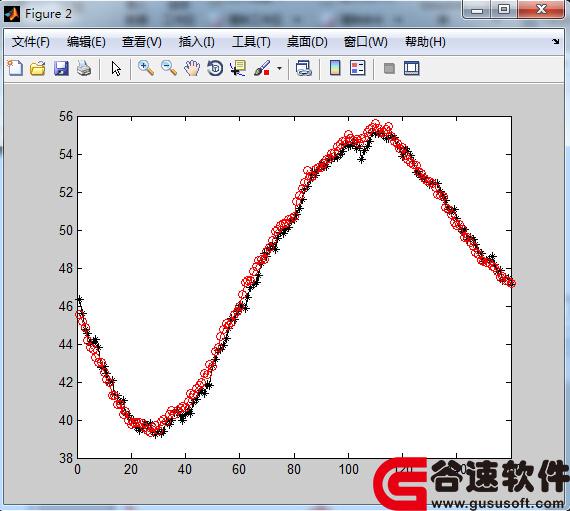The height and width of the screenshot is (511, 570).
Task: Click the New Figure icon
Action: point(15,68)
